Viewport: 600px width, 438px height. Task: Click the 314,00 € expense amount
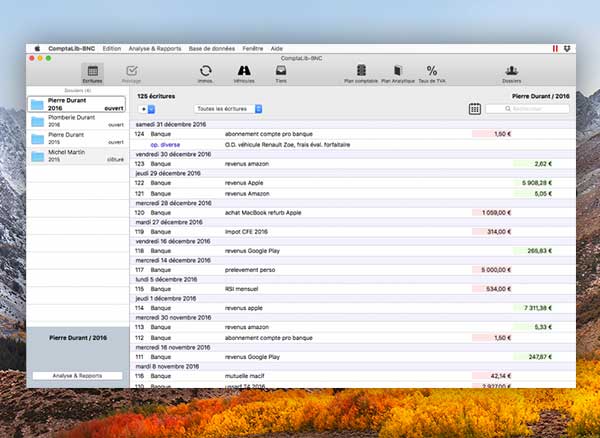[x=499, y=232]
